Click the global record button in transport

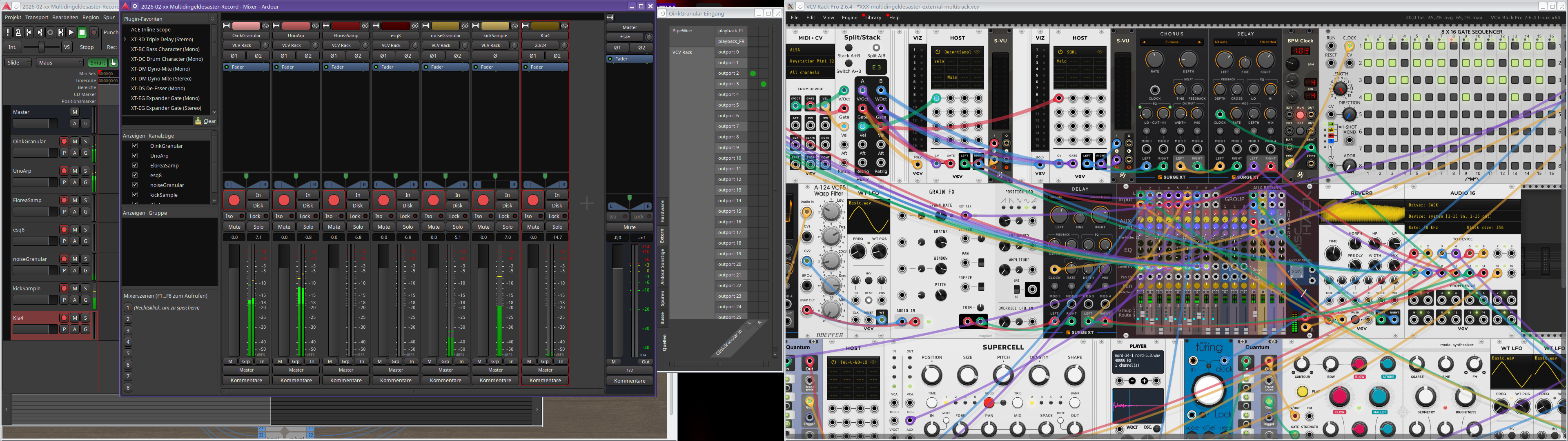[x=94, y=32]
